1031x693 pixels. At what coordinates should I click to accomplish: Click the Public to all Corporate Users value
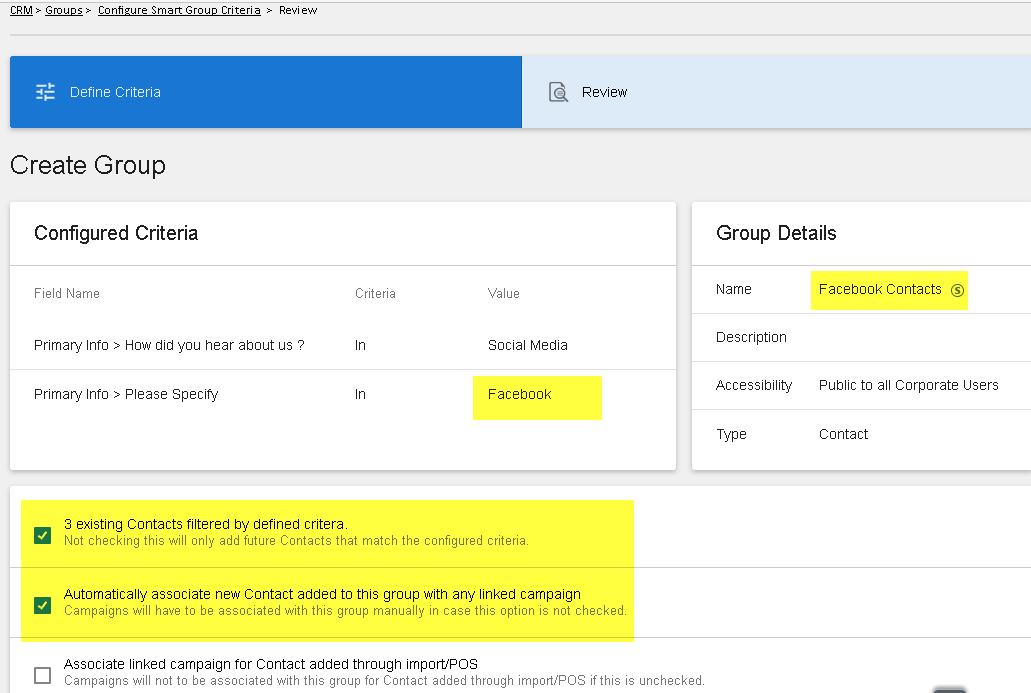[908, 385]
